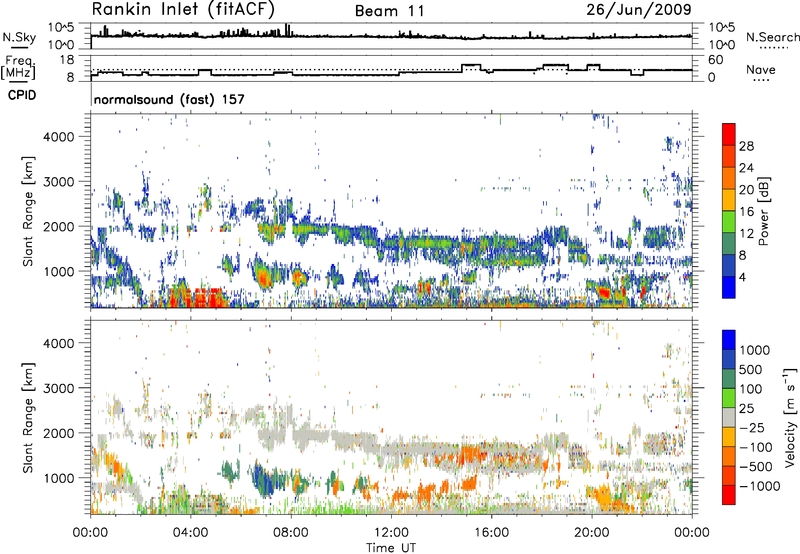Screen dimensions: 800x554
Task: Click the 'CPID' row label
Action: click(22, 95)
